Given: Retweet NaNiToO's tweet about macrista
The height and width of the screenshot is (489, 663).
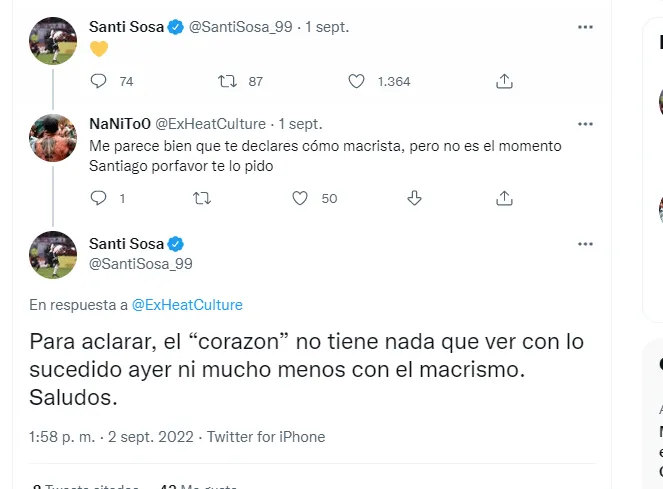Looking at the screenshot, I should [202, 198].
